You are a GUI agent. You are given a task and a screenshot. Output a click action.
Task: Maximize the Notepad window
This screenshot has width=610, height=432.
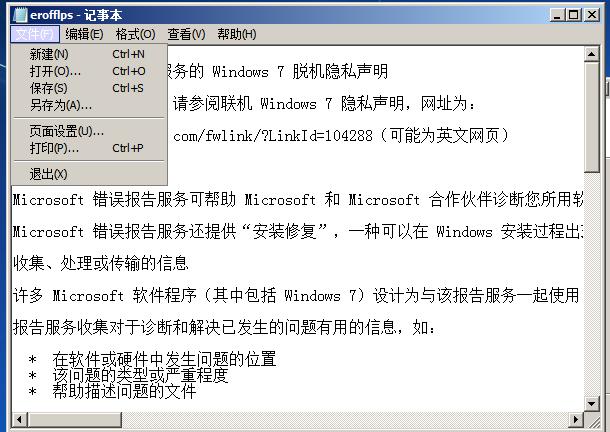pos(574,15)
